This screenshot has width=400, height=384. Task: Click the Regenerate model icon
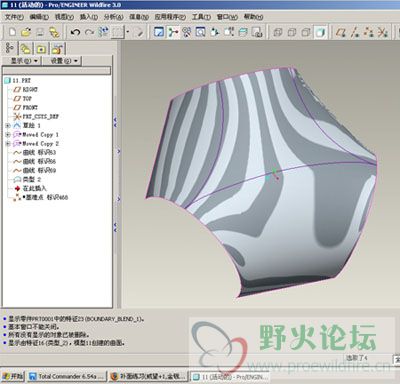pos(104,32)
